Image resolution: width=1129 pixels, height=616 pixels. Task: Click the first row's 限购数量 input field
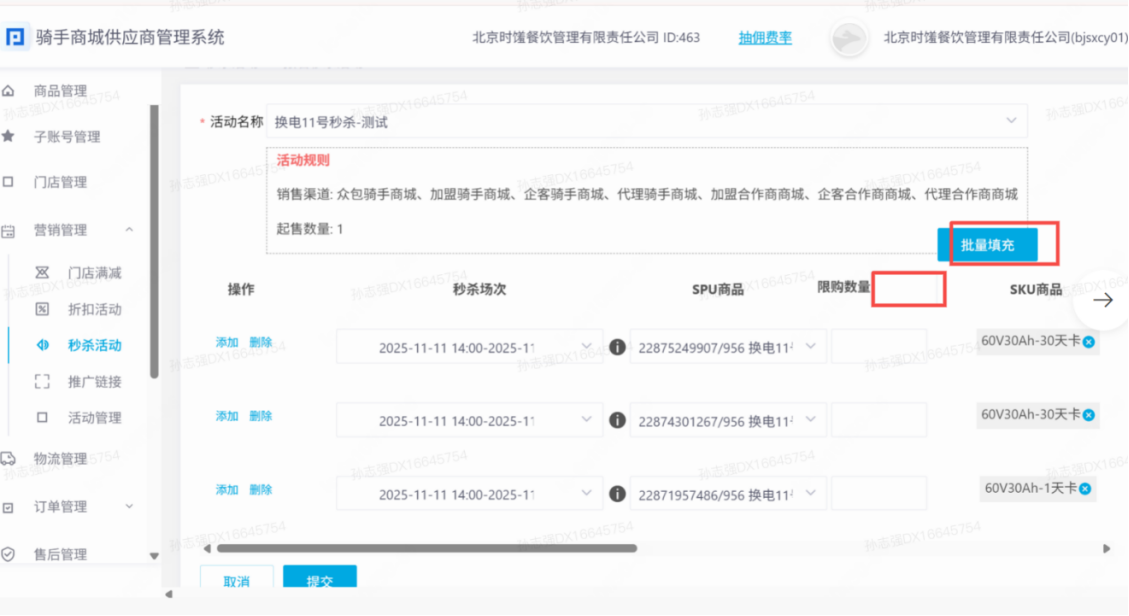coord(878,348)
